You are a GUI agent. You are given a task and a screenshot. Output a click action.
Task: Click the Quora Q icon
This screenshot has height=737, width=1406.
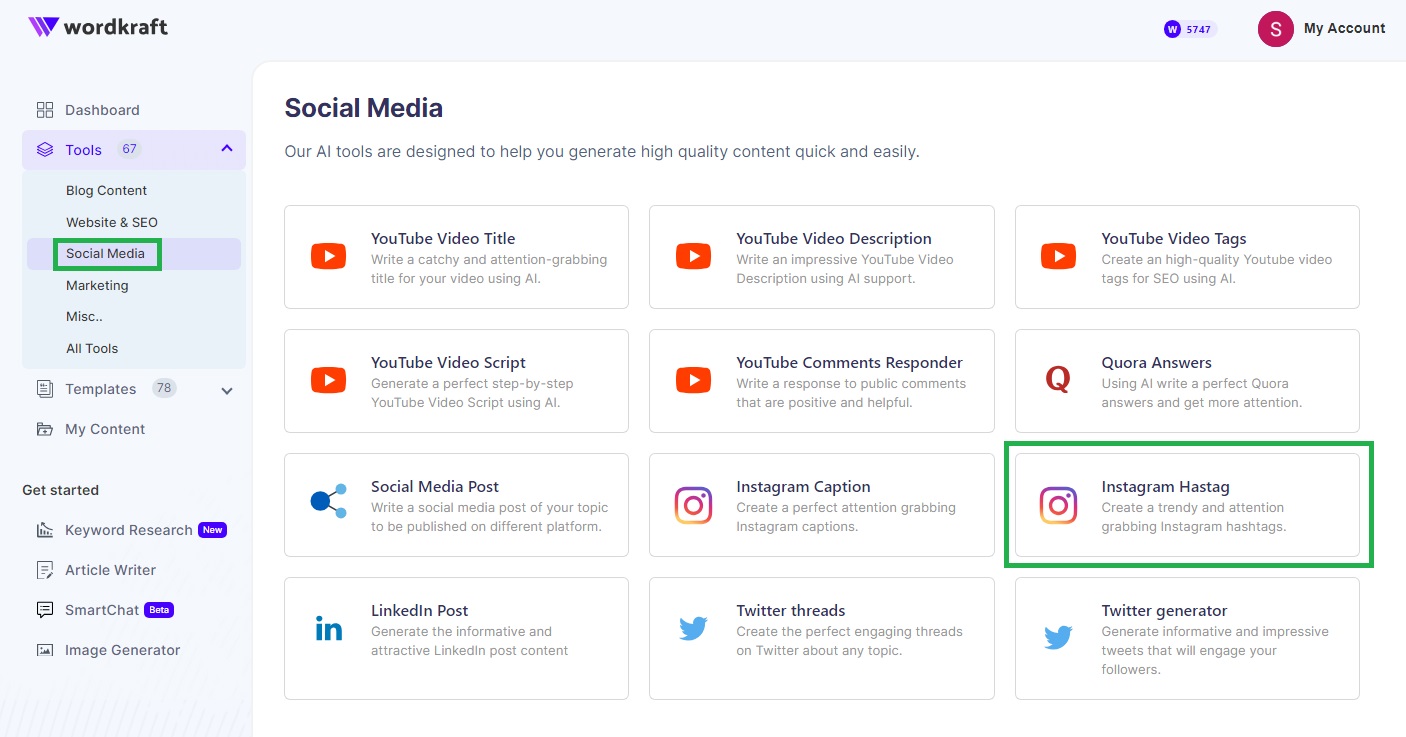click(1058, 380)
